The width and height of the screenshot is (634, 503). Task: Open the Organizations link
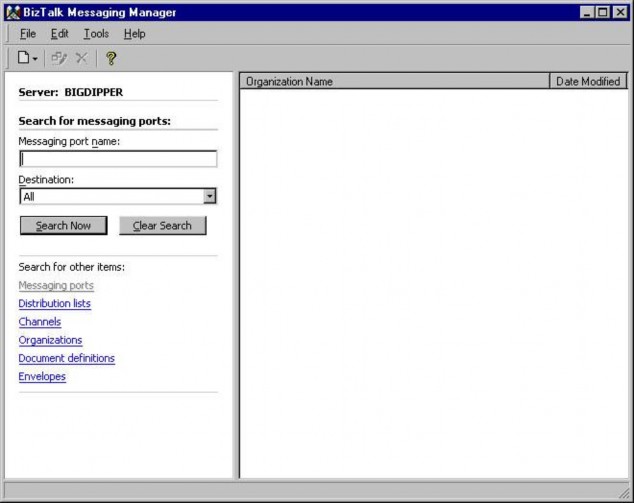(x=50, y=340)
